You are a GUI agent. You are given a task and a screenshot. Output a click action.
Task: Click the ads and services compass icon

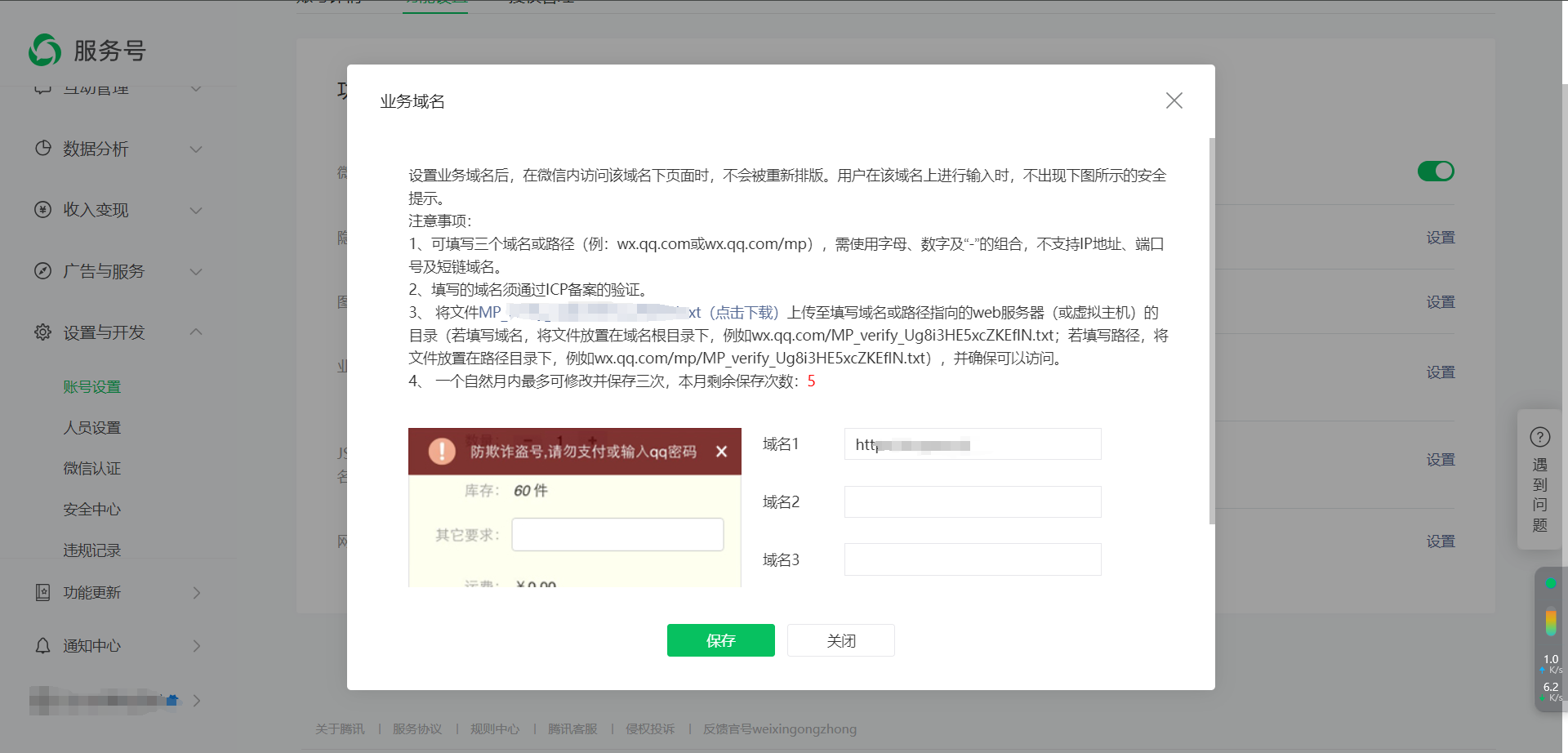[43, 271]
